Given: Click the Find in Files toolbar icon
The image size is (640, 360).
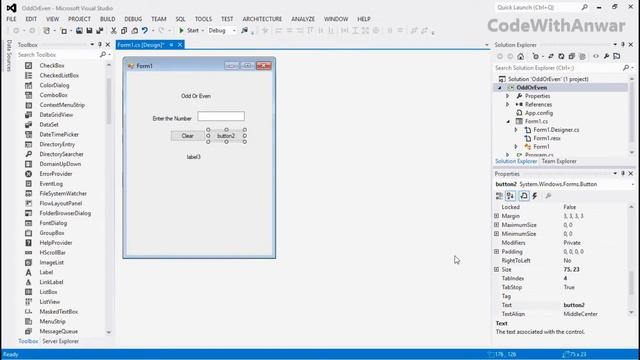Looking at the screenshot, I should tap(244, 31).
